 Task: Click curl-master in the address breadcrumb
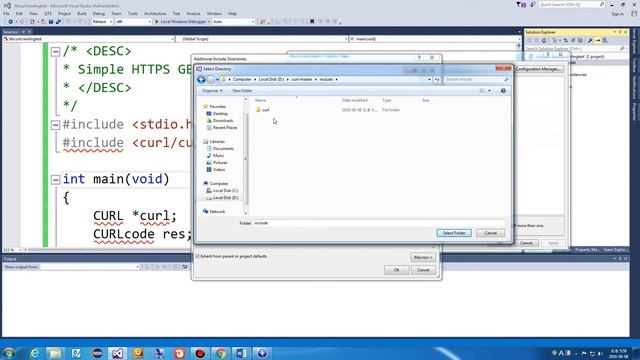302,80
